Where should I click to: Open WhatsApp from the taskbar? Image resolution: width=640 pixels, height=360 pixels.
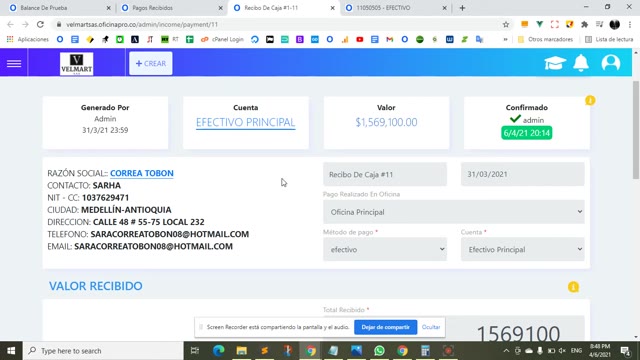tap(379, 351)
